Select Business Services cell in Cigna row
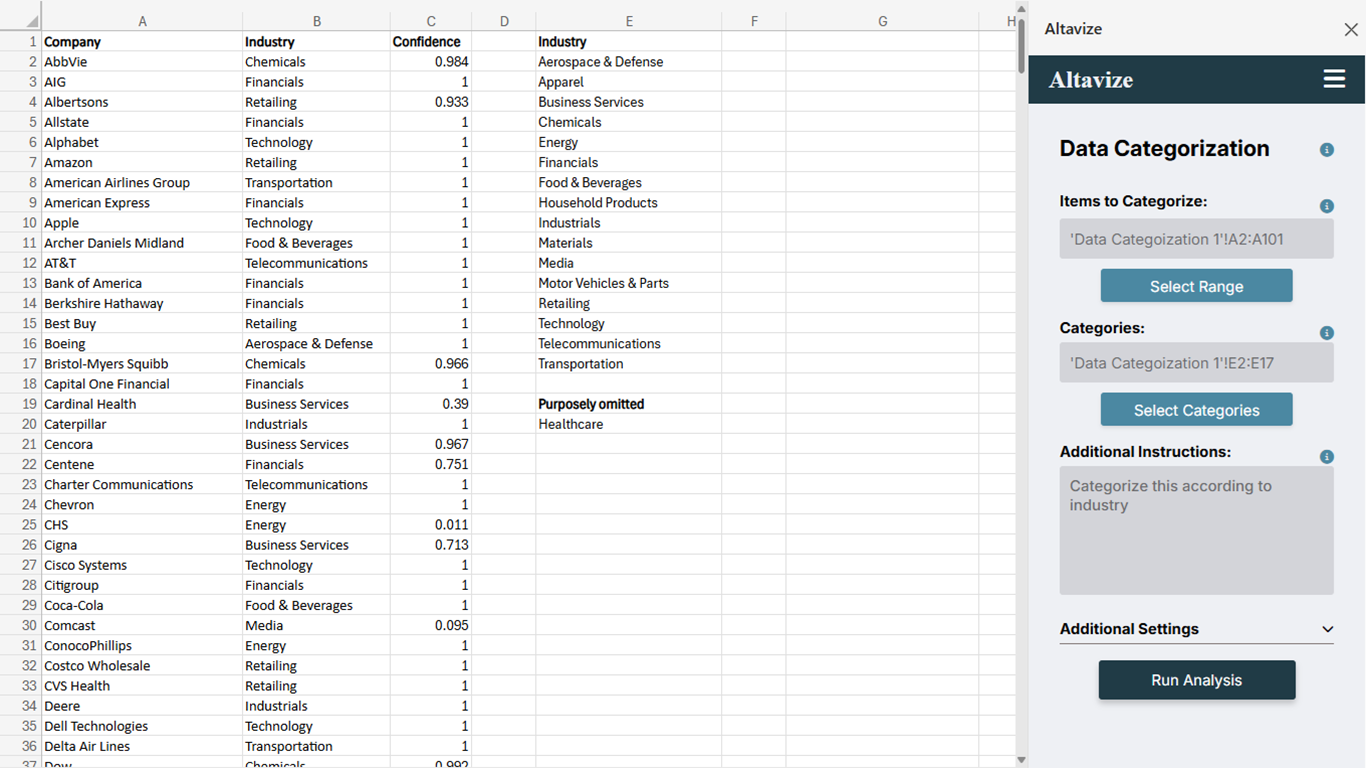This screenshot has height=768, width=1366. [x=316, y=545]
